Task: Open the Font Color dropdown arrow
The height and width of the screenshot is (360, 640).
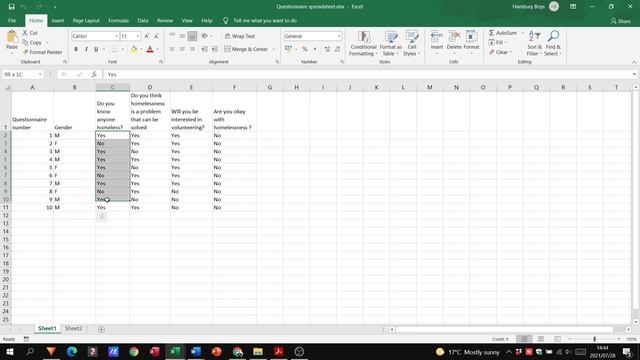Action: point(158,49)
